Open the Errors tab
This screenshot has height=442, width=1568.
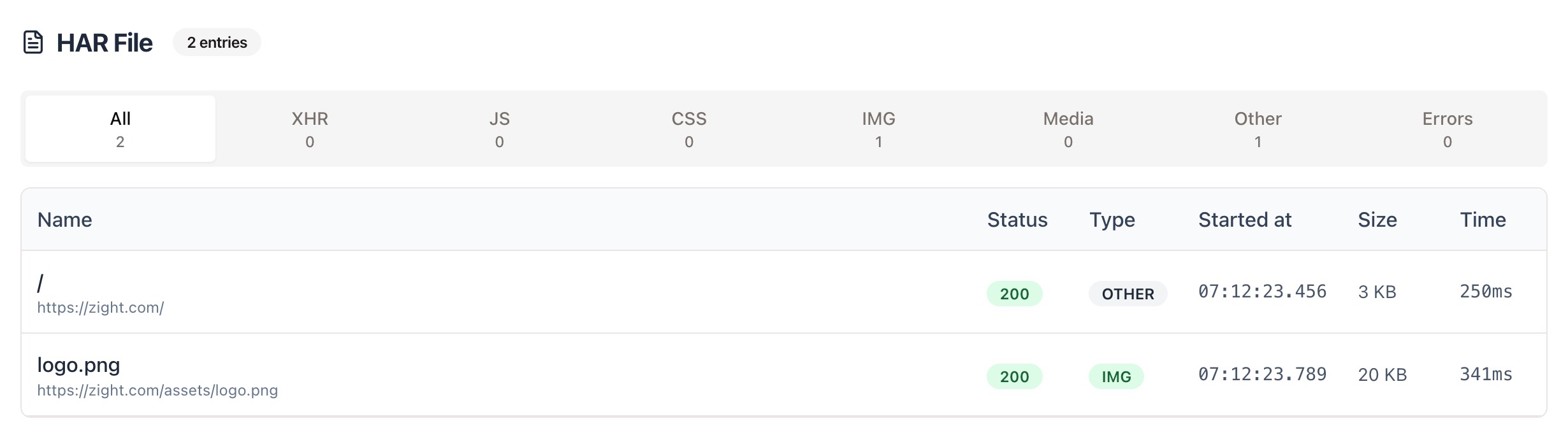click(1448, 129)
